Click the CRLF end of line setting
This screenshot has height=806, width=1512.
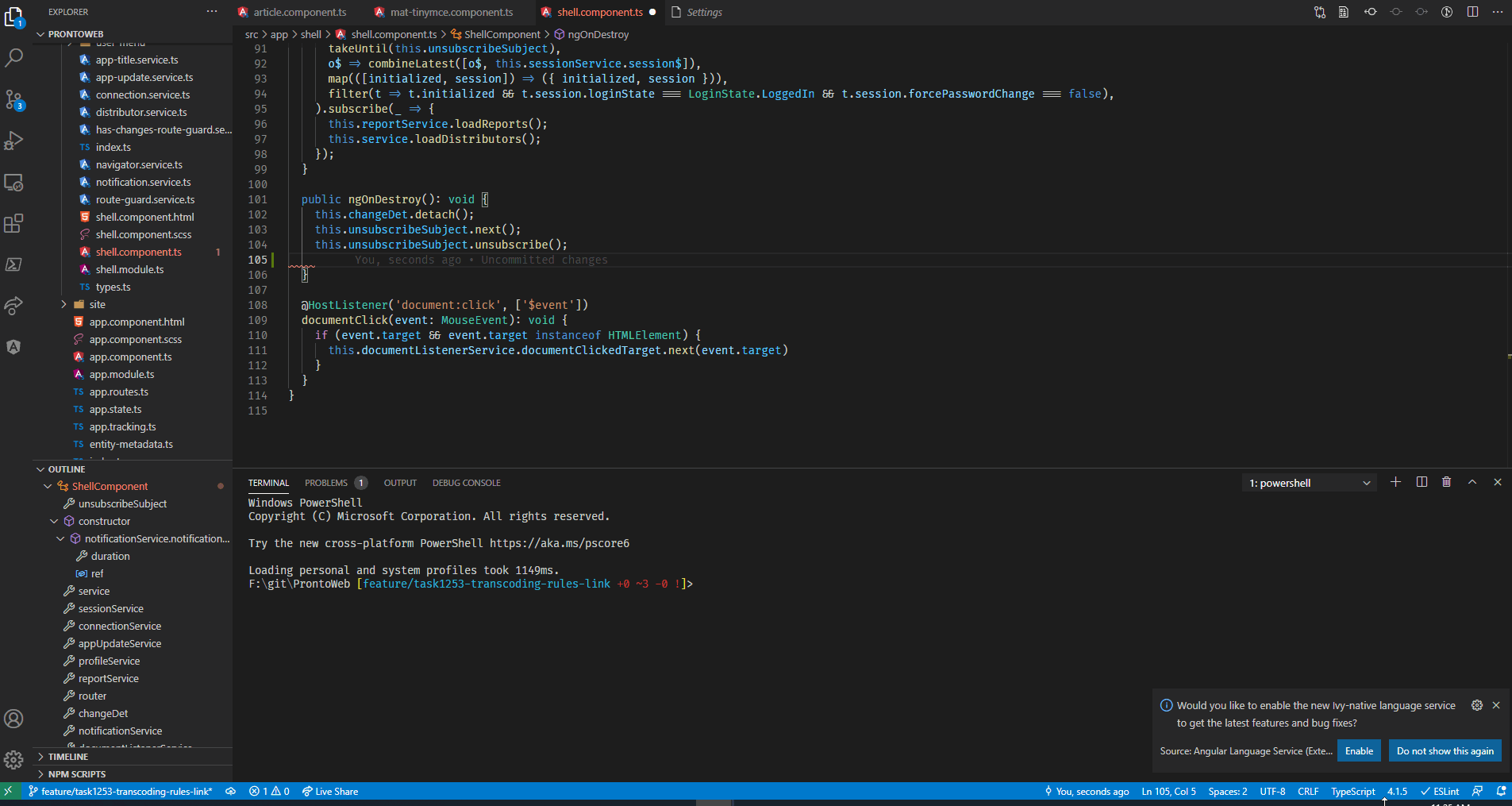pos(1308,792)
